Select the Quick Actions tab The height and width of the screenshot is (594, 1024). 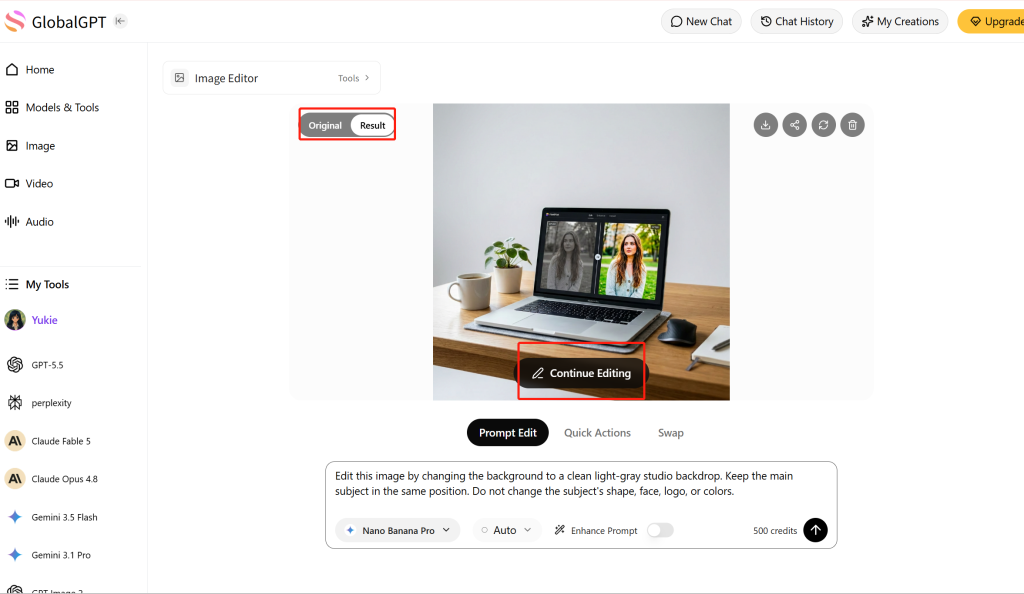(598, 433)
